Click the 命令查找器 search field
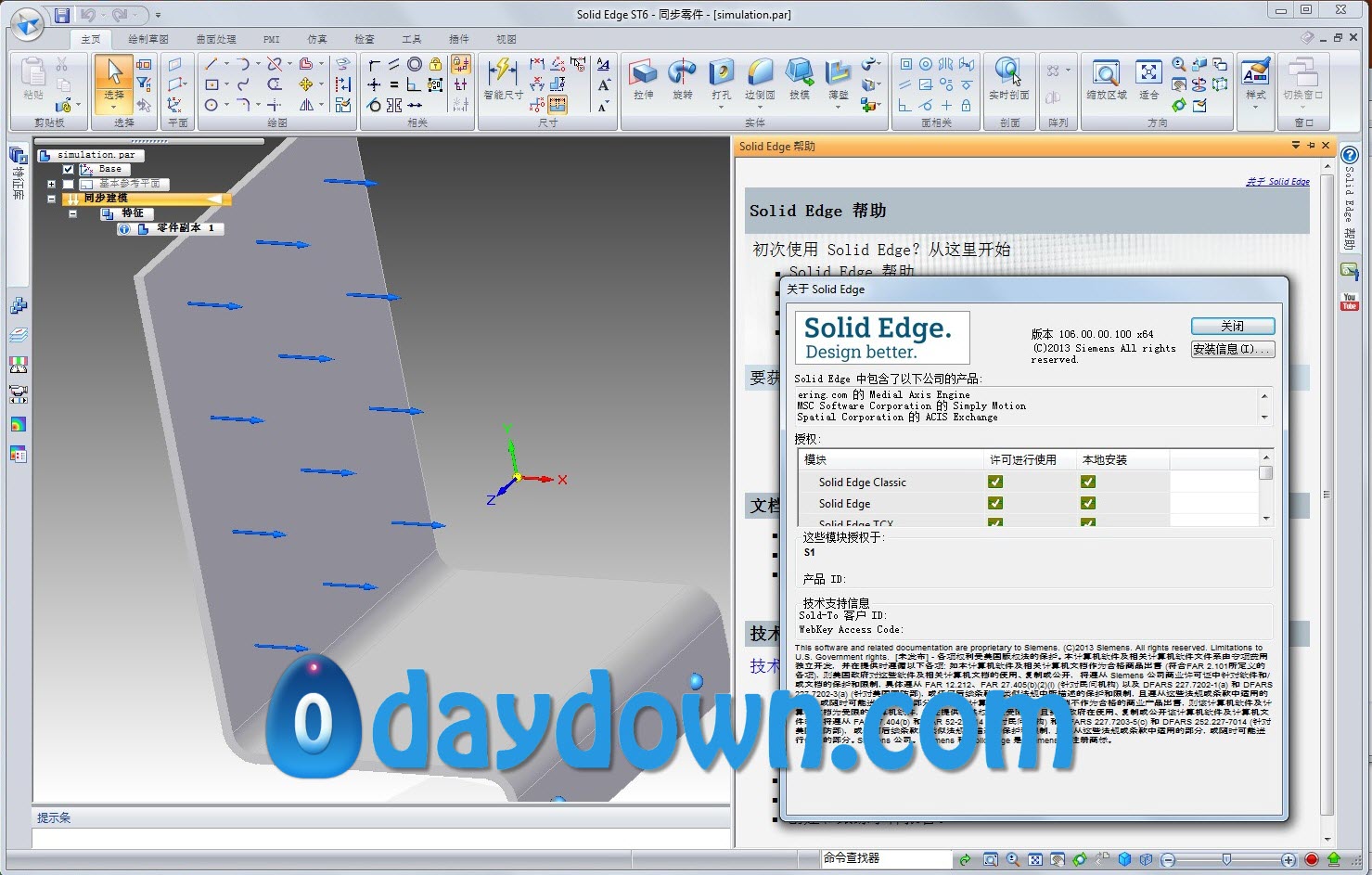This screenshot has width=1372, height=875. [x=886, y=858]
